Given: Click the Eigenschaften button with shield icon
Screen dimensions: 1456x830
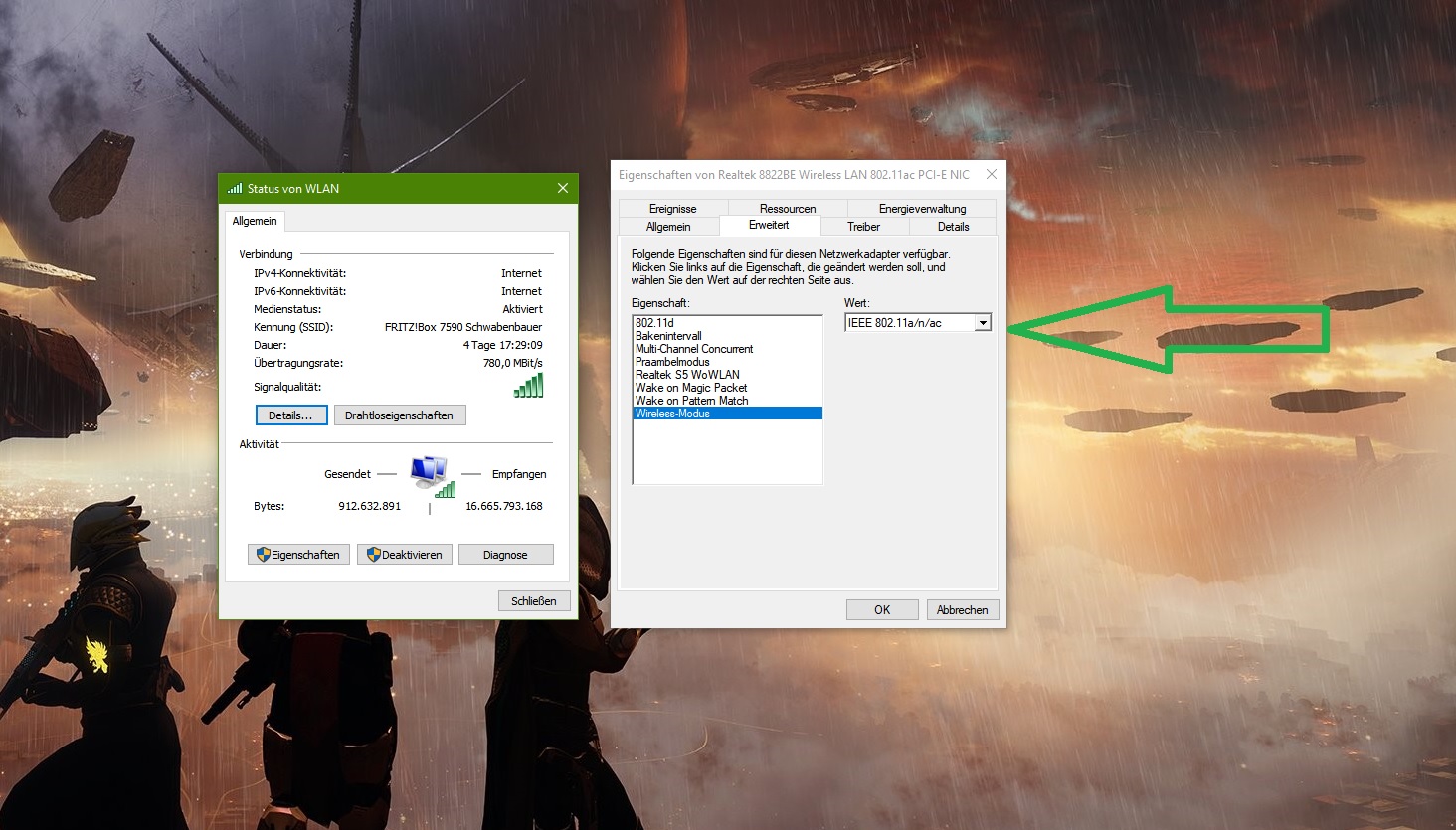Looking at the screenshot, I should click(298, 555).
